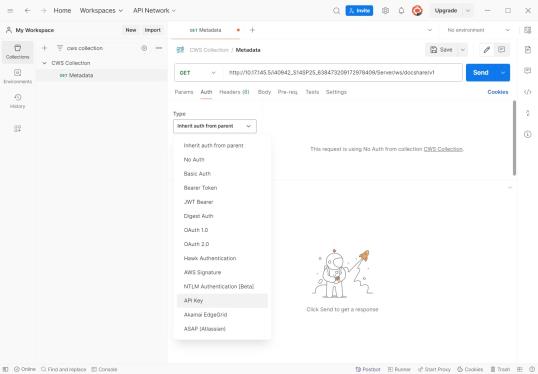Open the notifications bell icon
The image size is (538, 374).
[401, 11]
